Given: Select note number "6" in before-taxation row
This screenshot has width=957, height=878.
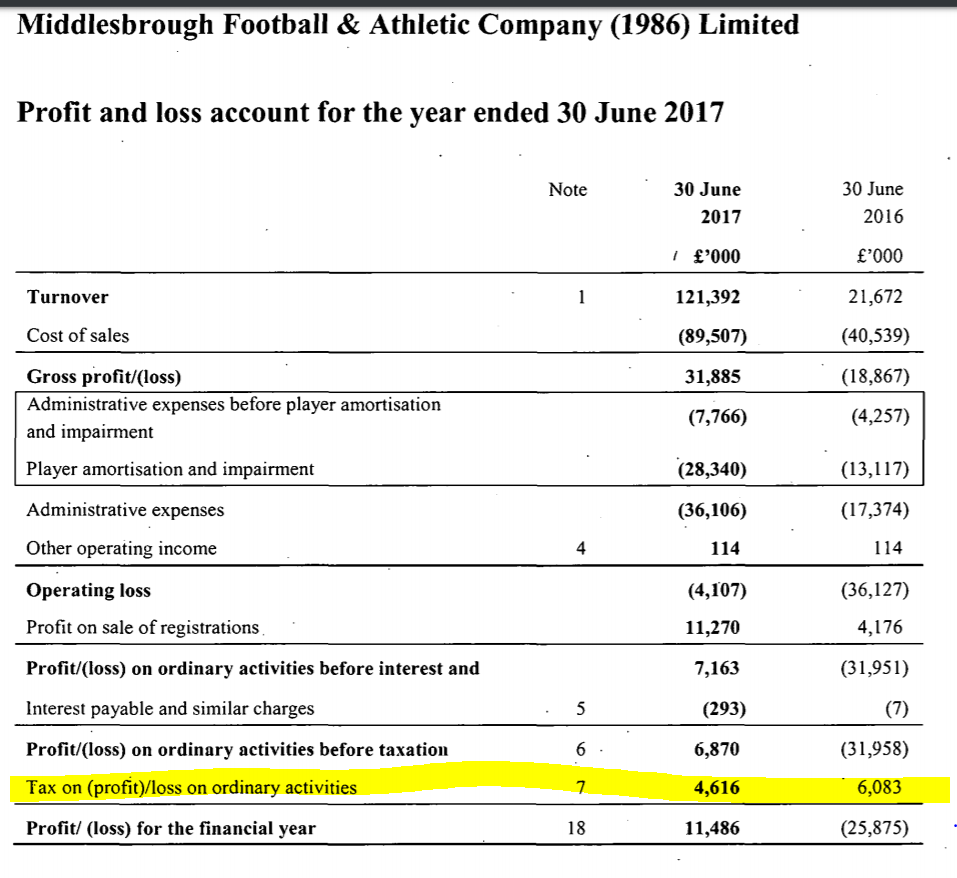Looking at the screenshot, I should point(580,750).
